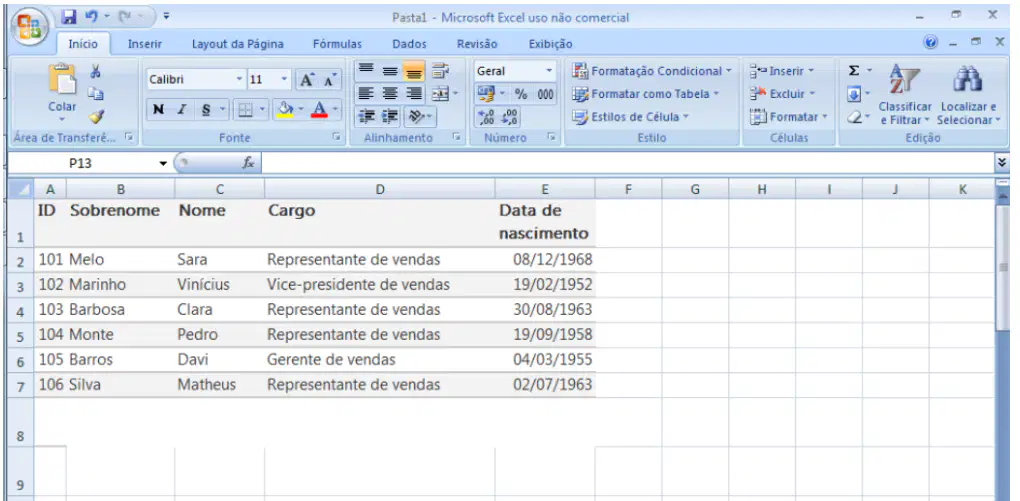Image resolution: width=1020 pixels, height=501 pixels.
Task: Click the Colar paste clipboard icon
Action: pyautogui.click(x=62, y=80)
